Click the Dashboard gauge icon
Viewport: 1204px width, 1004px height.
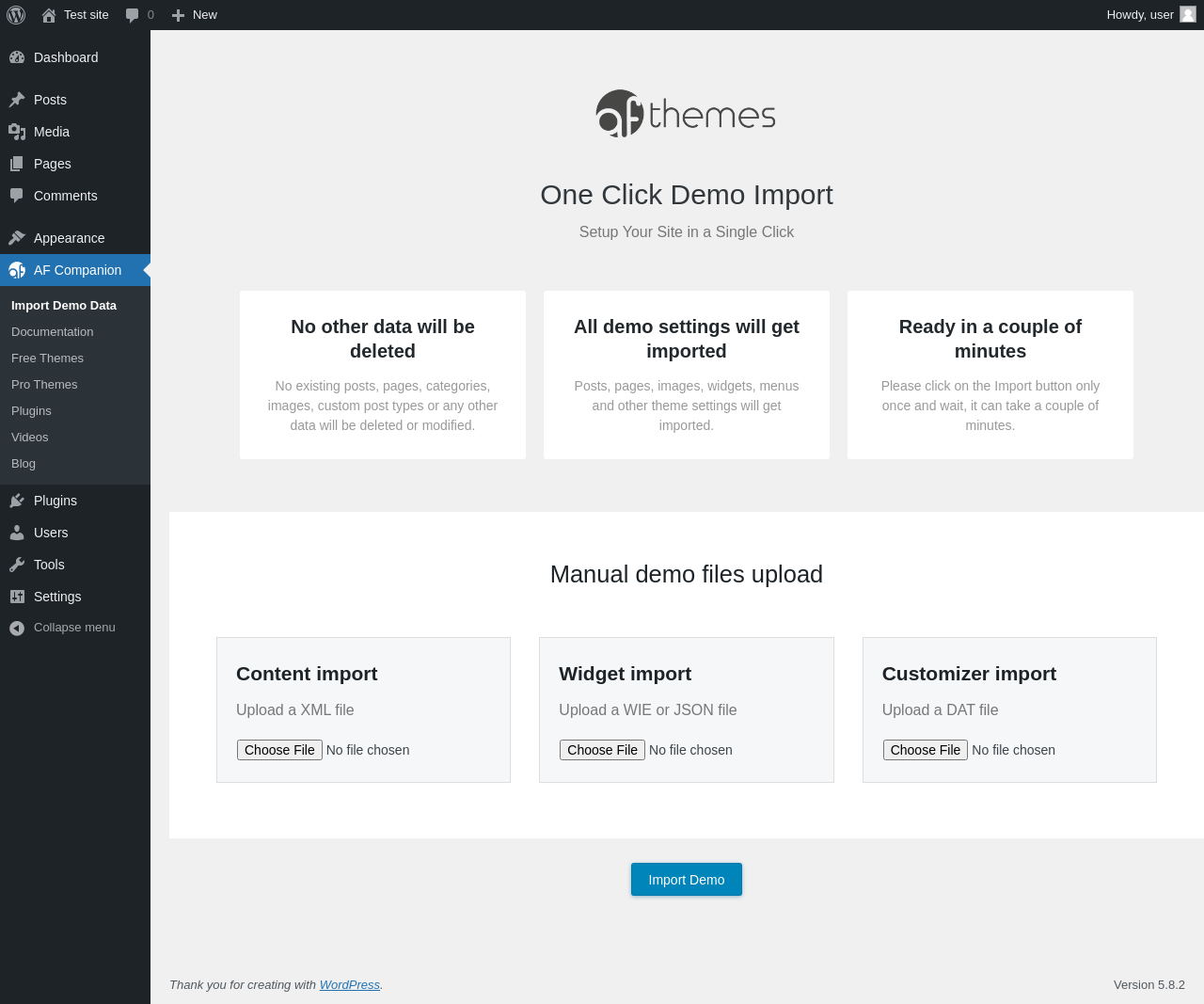(17, 57)
